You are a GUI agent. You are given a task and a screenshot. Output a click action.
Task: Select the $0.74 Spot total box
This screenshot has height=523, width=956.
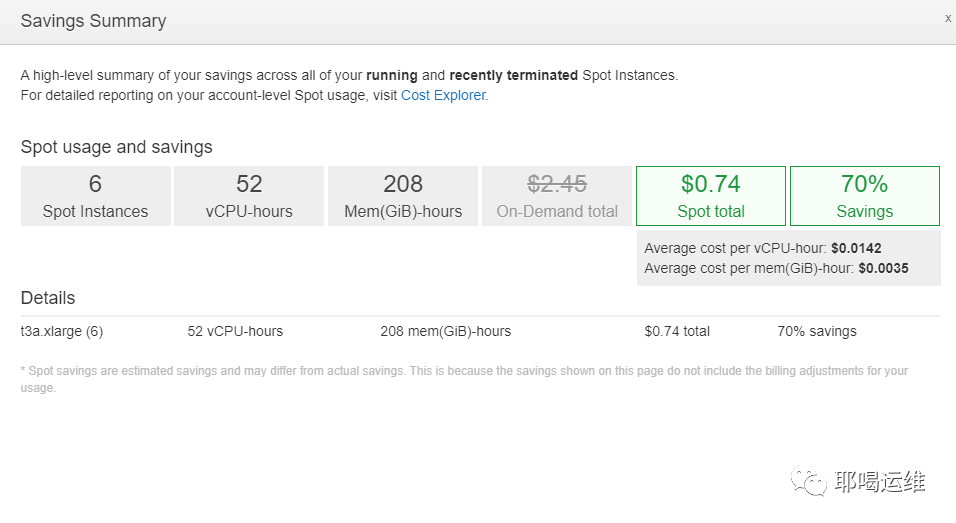[710, 196]
